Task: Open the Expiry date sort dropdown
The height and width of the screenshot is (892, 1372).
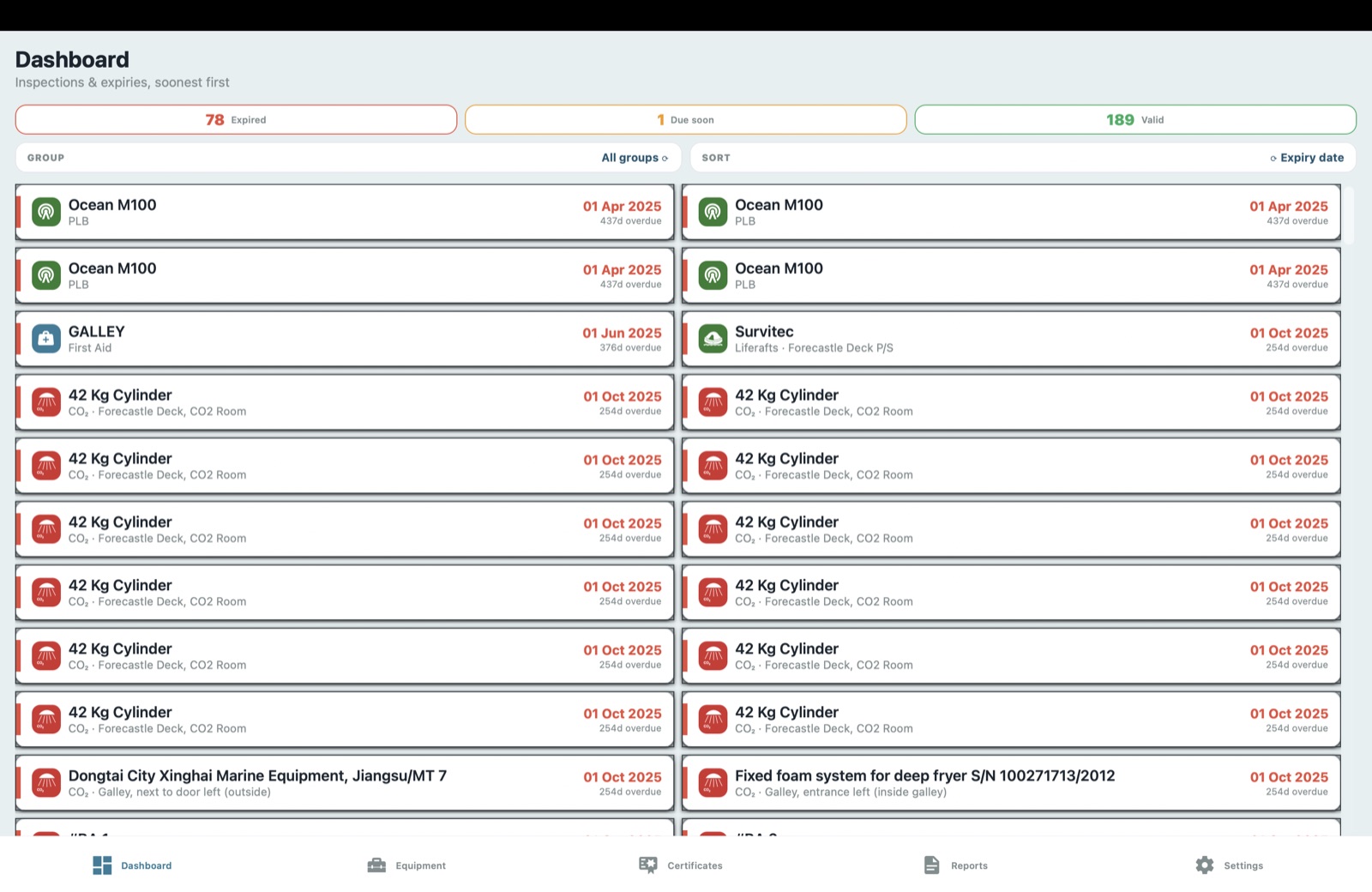Action: point(1307,158)
